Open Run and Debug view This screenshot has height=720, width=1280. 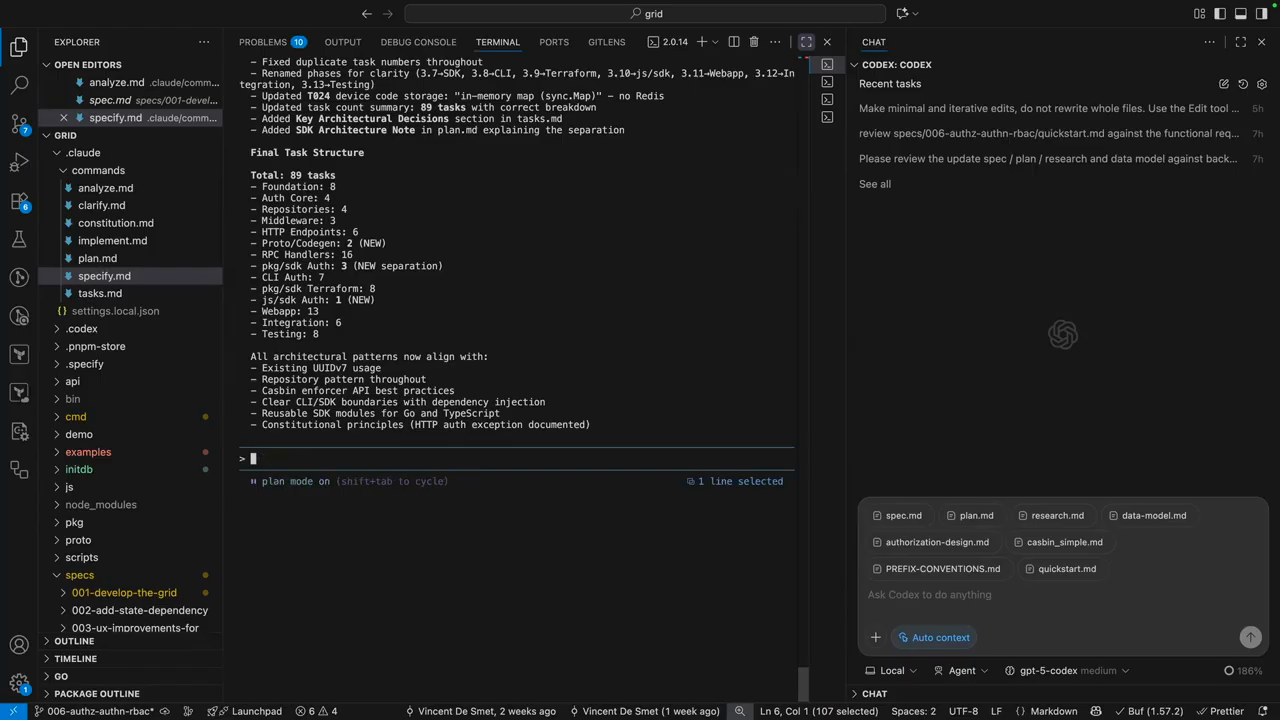19,163
